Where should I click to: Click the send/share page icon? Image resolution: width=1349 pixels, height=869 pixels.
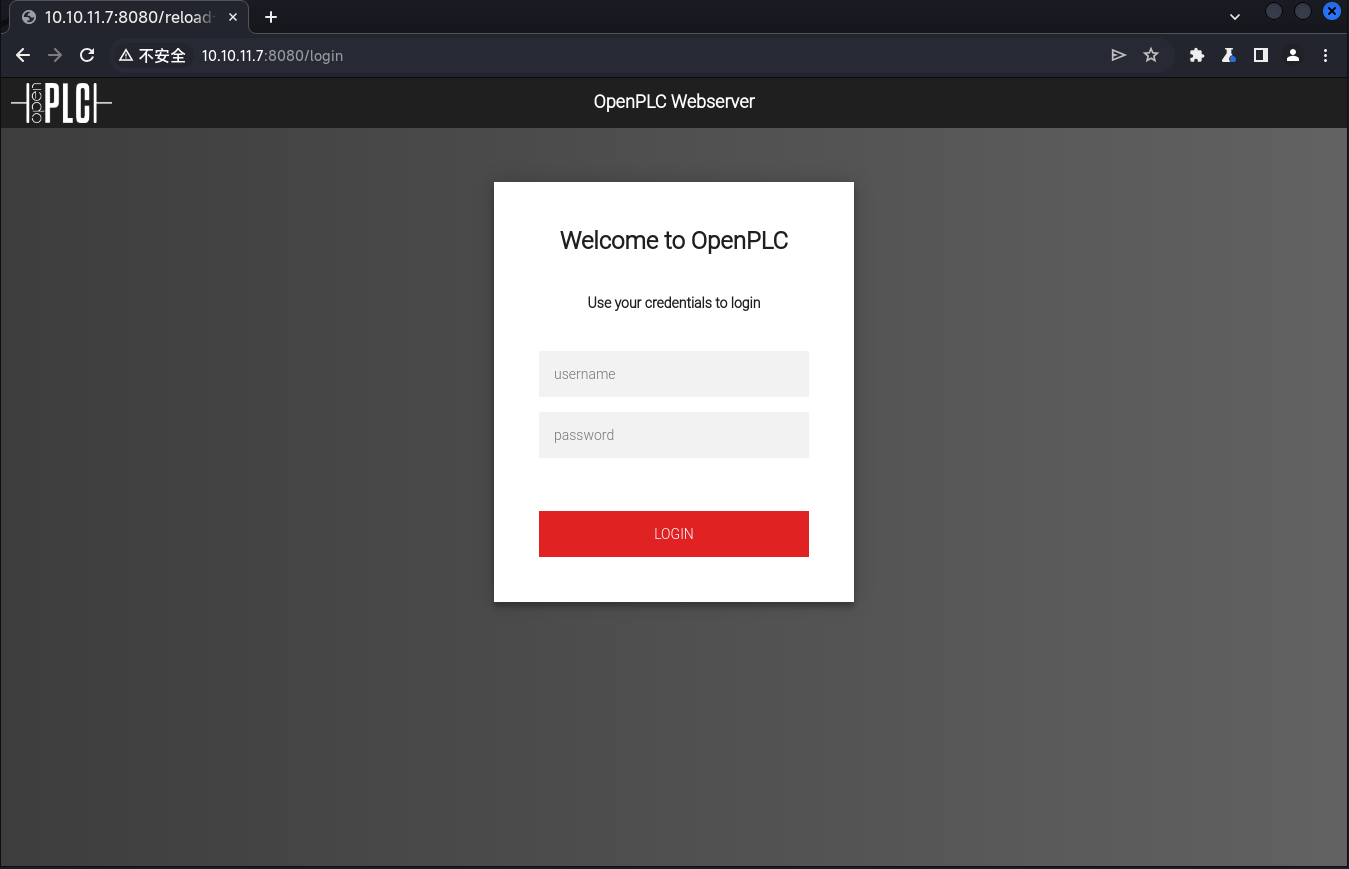point(1119,56)
